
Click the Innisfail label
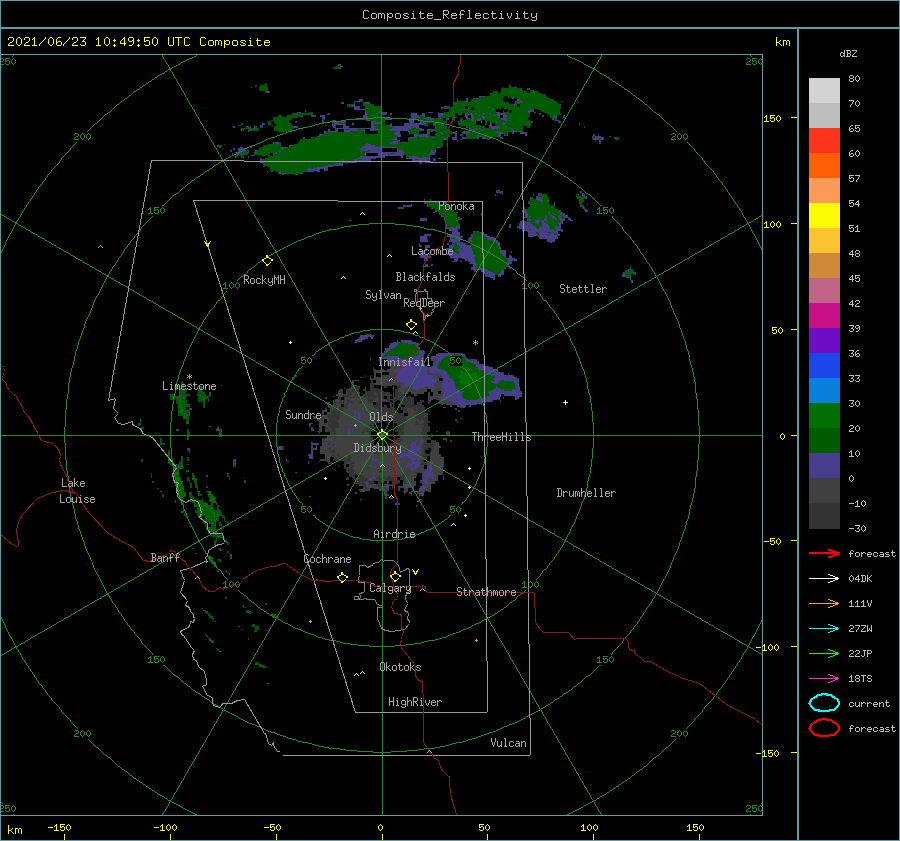[404, 362]
